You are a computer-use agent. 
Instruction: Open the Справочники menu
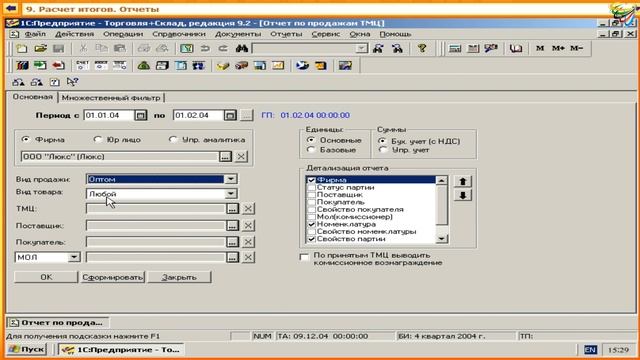[x=179, y=34]
